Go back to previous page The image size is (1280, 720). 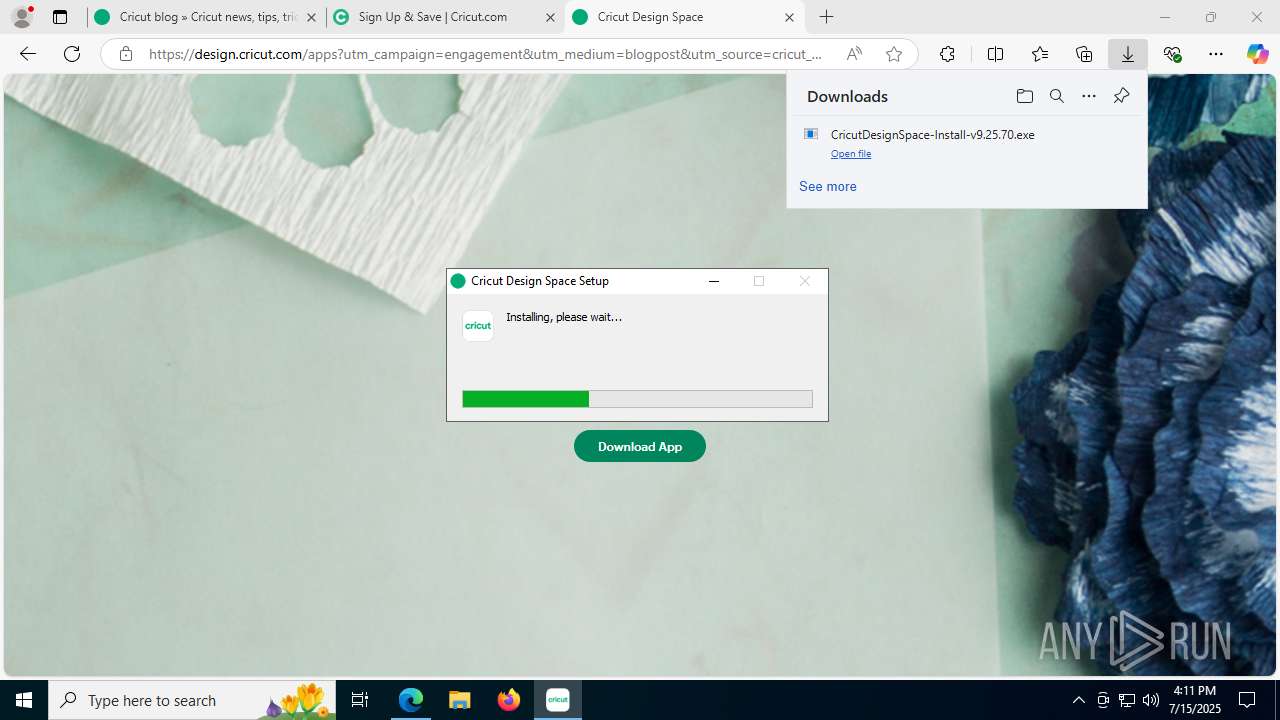point(28,54)
